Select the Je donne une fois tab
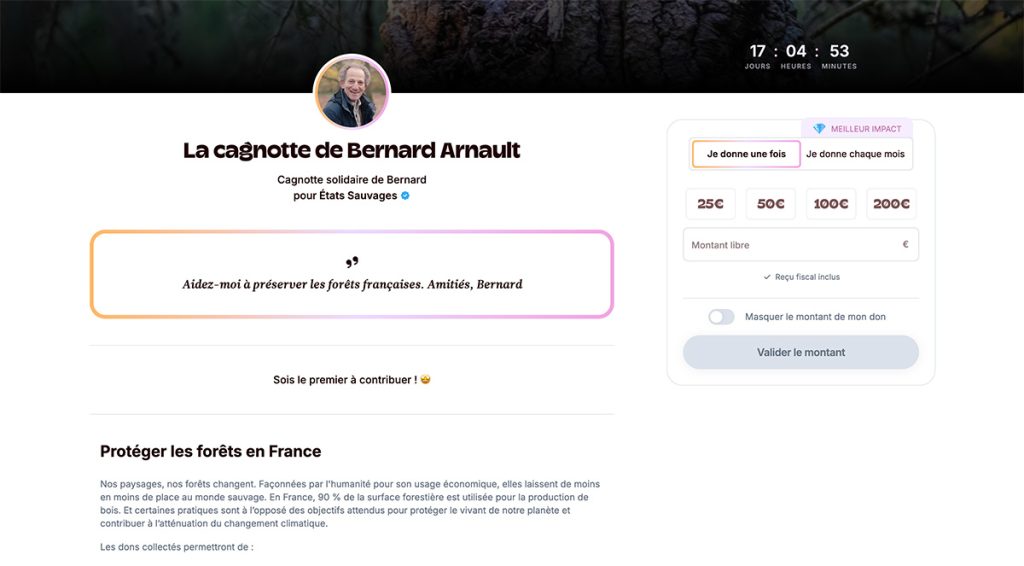This screenshot has height=566, width=1024. (746, 154)
